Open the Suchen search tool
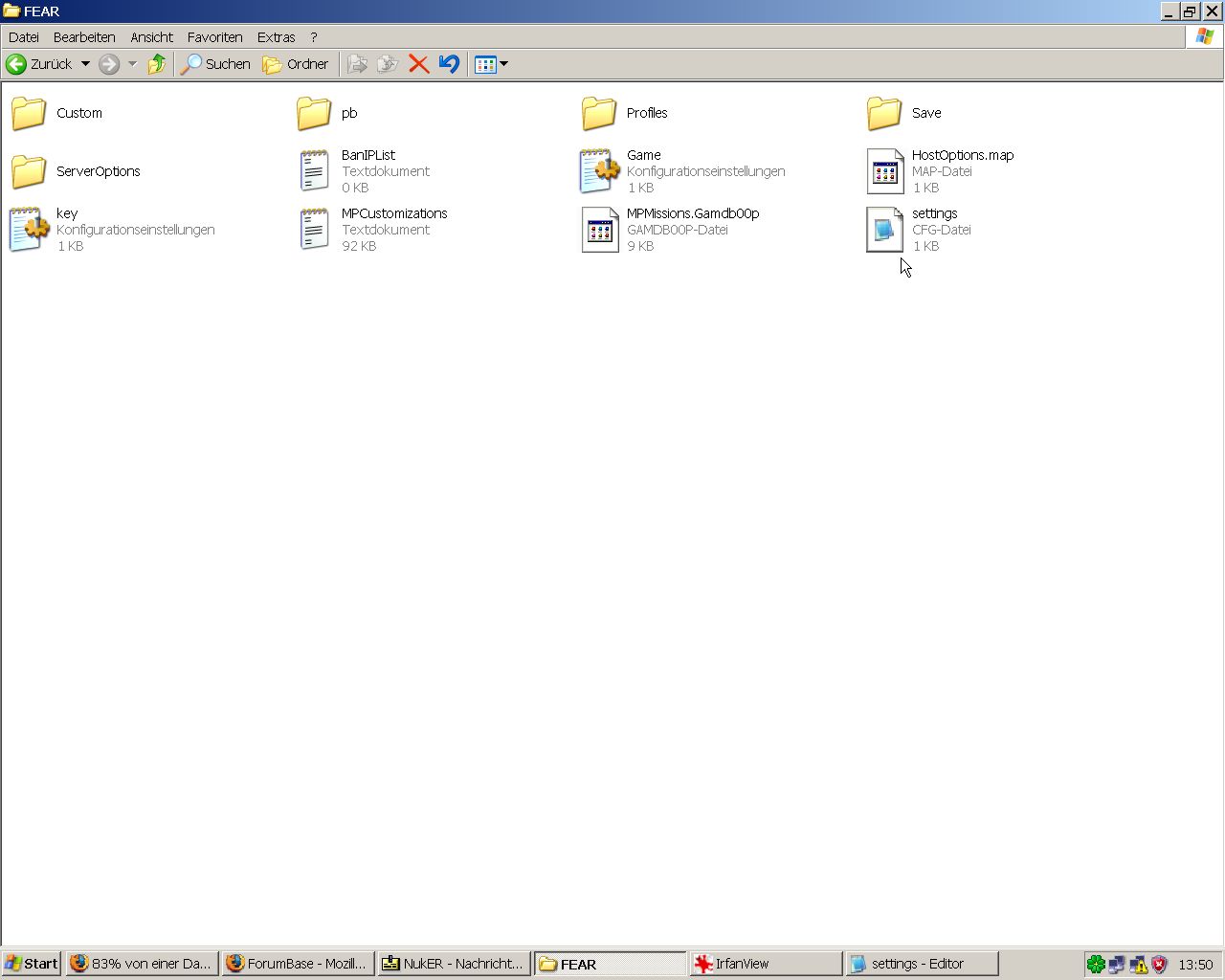 [216, 64]
